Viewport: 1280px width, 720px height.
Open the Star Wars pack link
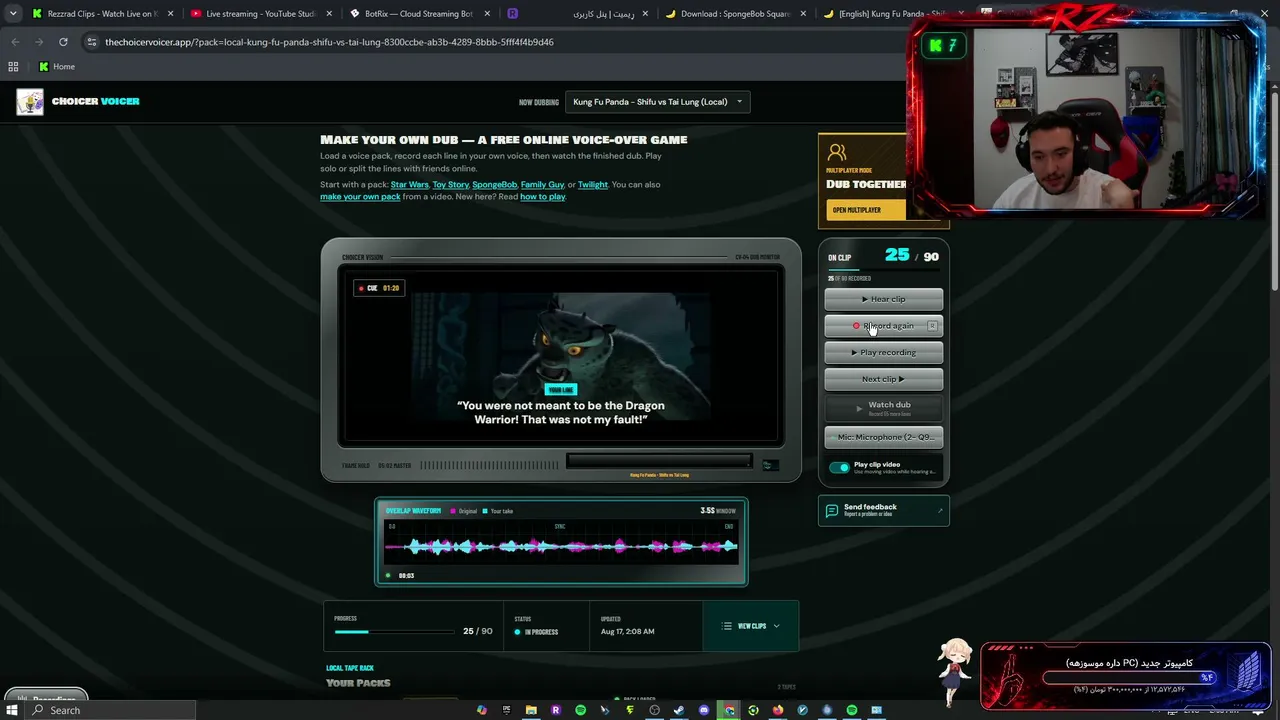[x=410, y=185]
